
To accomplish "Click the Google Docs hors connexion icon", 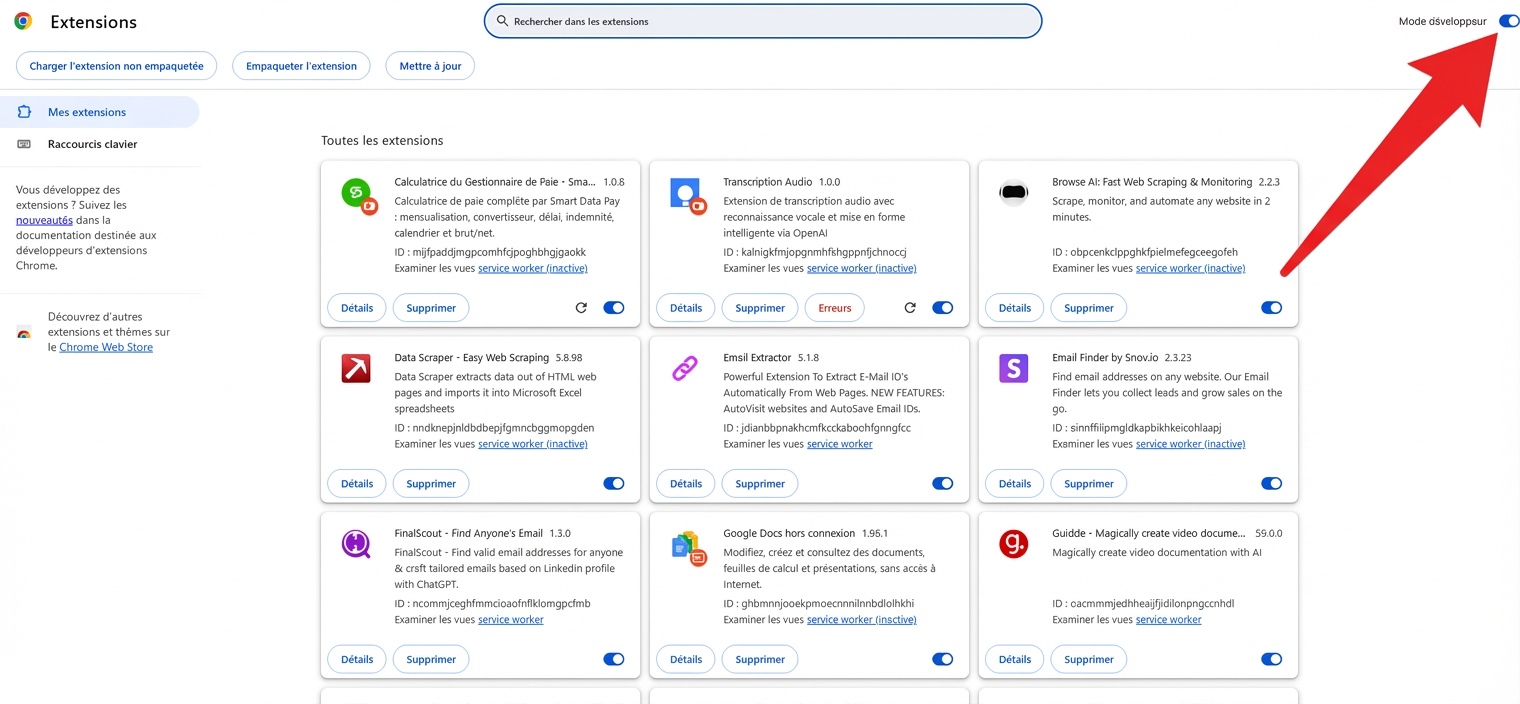I will coord(685,544).
